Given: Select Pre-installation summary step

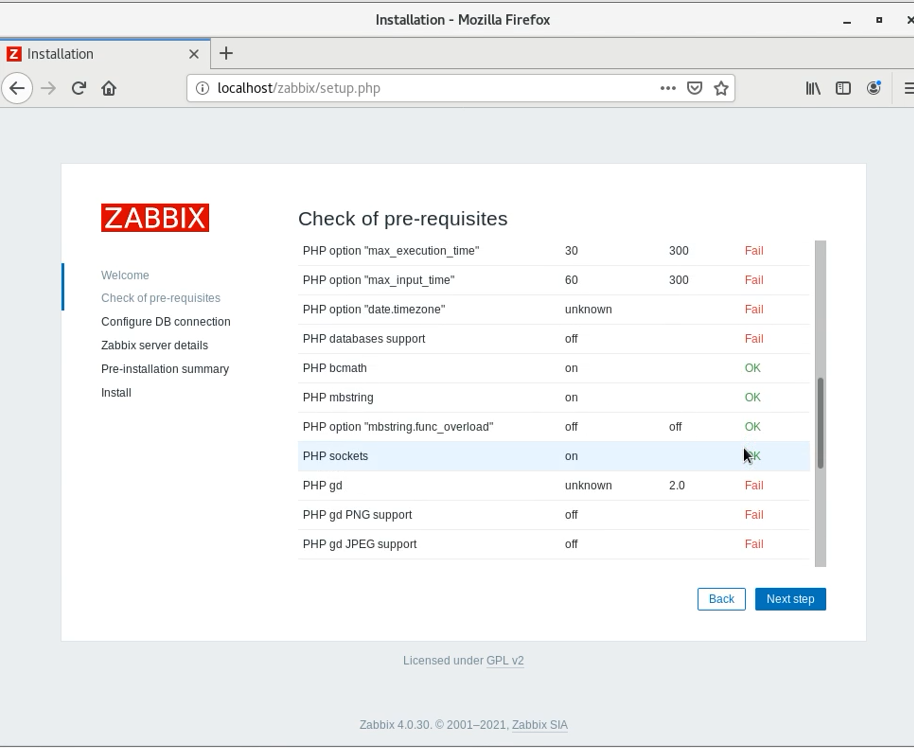Looking at the screenshot, I should [x=165, y=369].
